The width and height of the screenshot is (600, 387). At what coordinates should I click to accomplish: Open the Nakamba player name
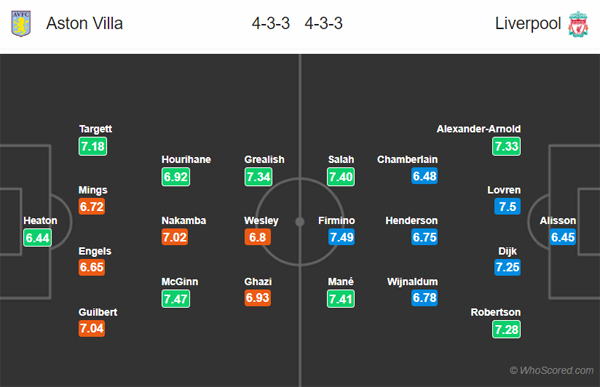click(x=184, y=220)
